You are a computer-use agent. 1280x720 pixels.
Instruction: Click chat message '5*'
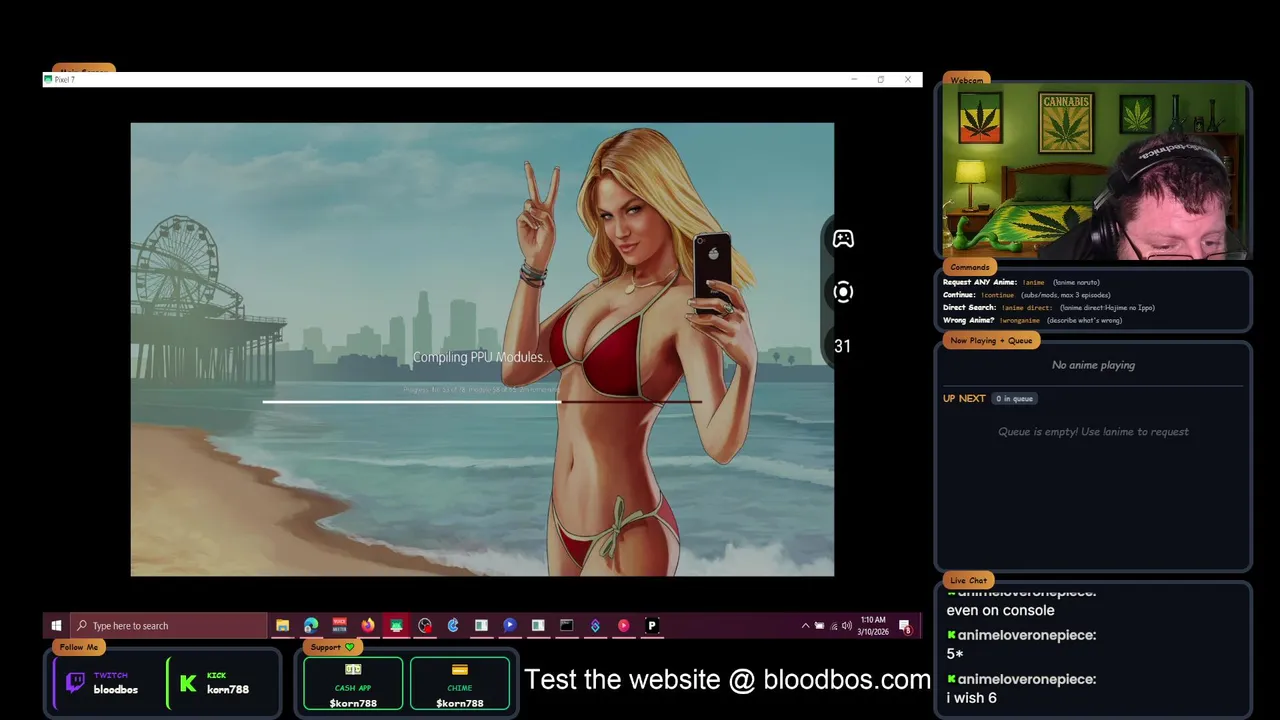click(954, 654)
